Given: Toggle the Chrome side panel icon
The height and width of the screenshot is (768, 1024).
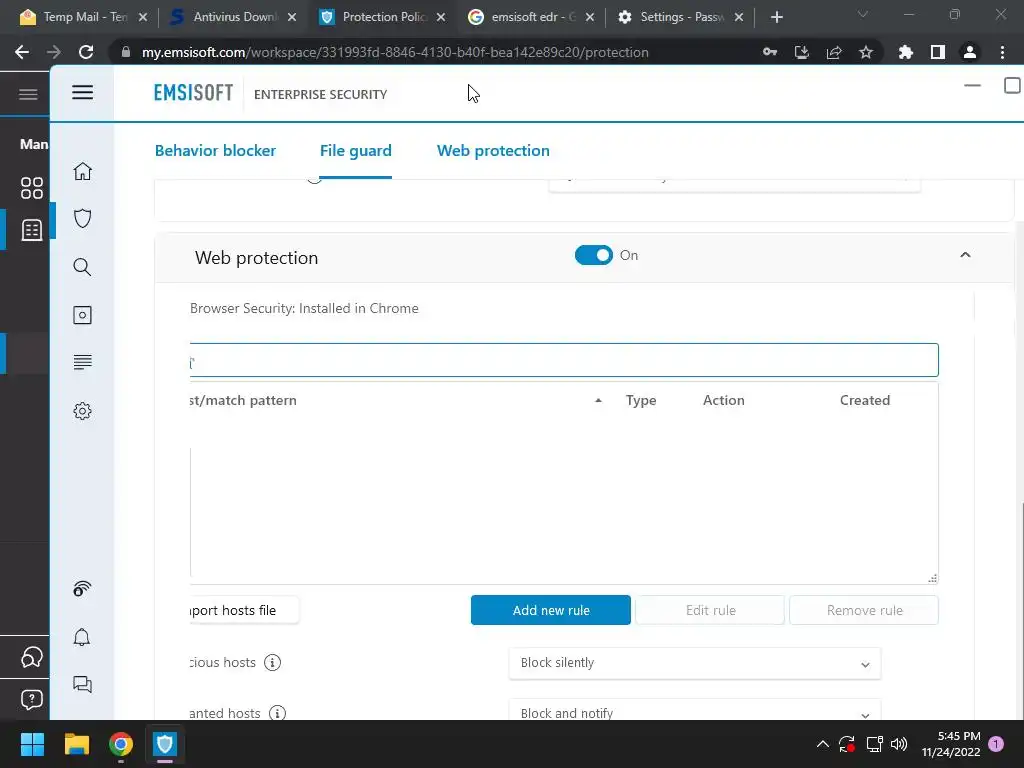Looking at the screenshot, I should click(938, 52).
